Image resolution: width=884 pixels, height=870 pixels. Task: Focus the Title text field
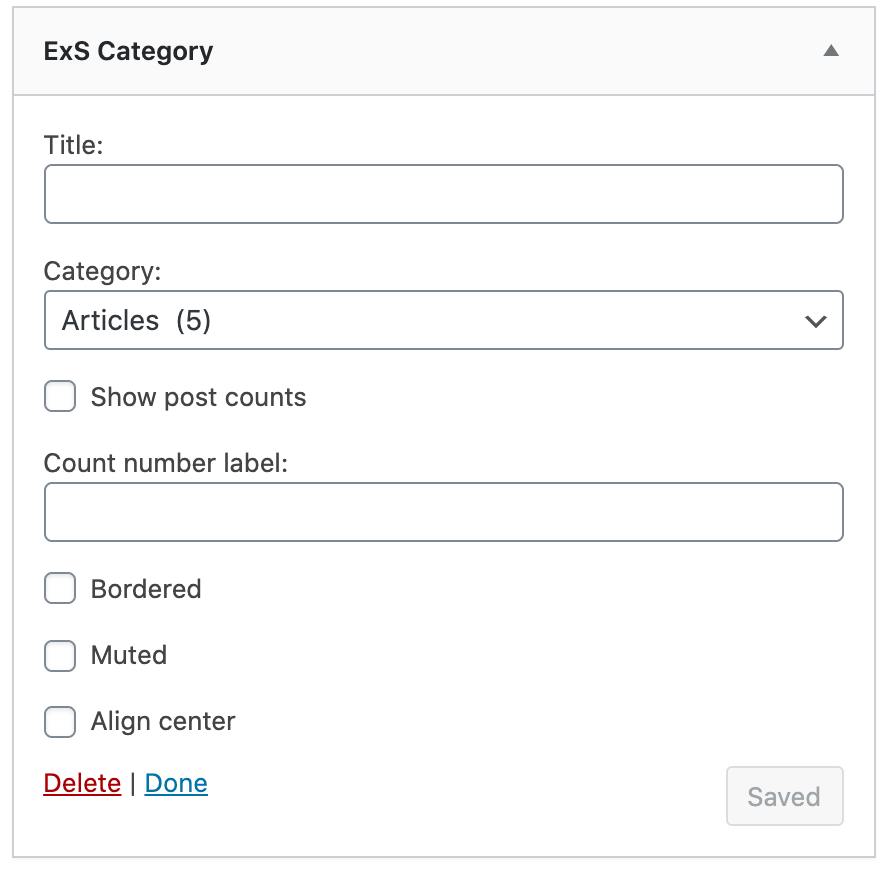pyautogui.click(x=443, y=194)
